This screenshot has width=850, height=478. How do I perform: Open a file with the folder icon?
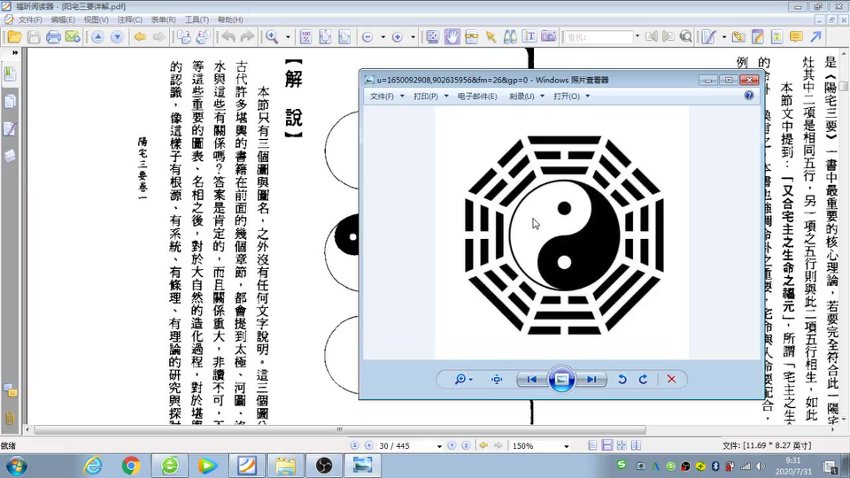15,37
